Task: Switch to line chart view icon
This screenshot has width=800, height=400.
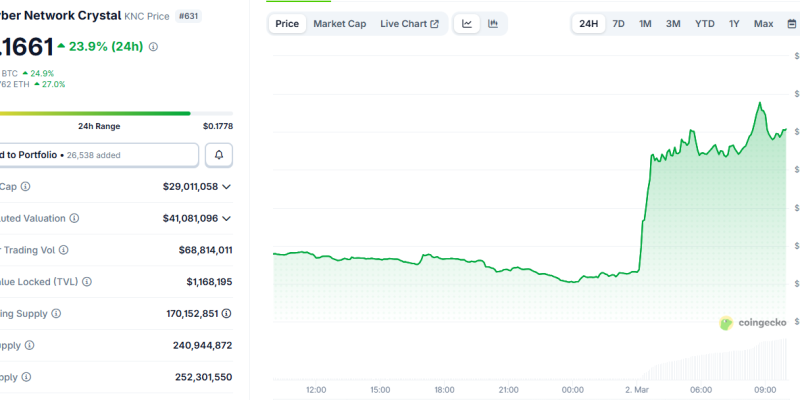Action: click(467, 24)
